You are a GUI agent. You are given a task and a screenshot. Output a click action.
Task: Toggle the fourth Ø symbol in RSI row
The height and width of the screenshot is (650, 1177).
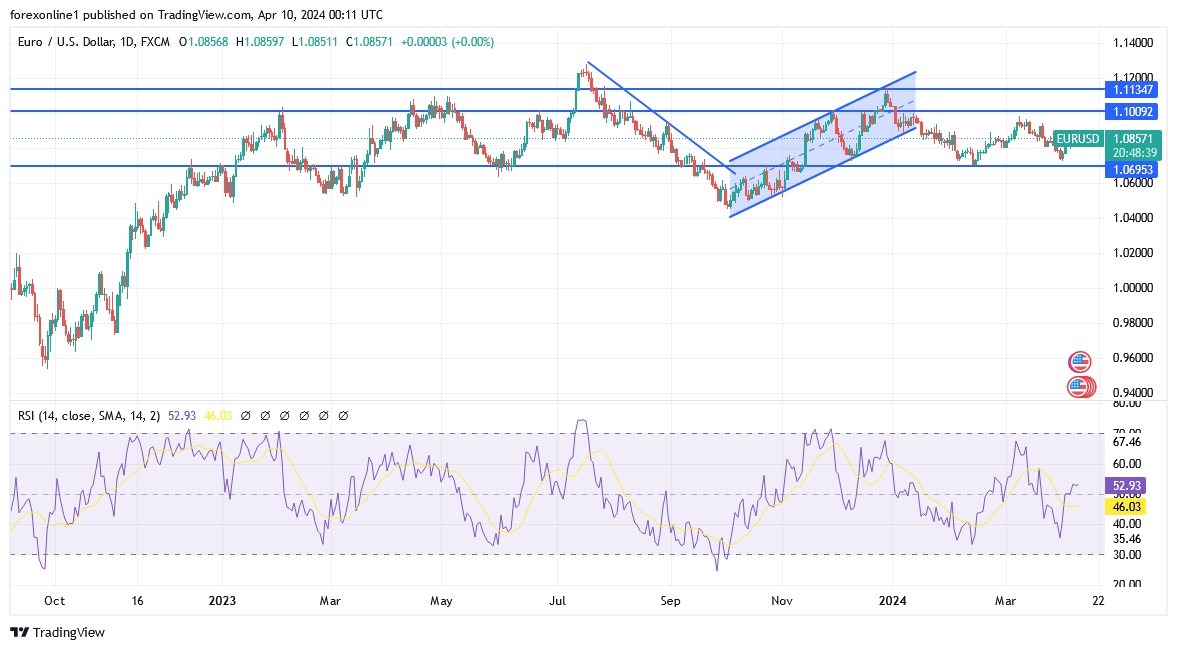tap(303, 415)
